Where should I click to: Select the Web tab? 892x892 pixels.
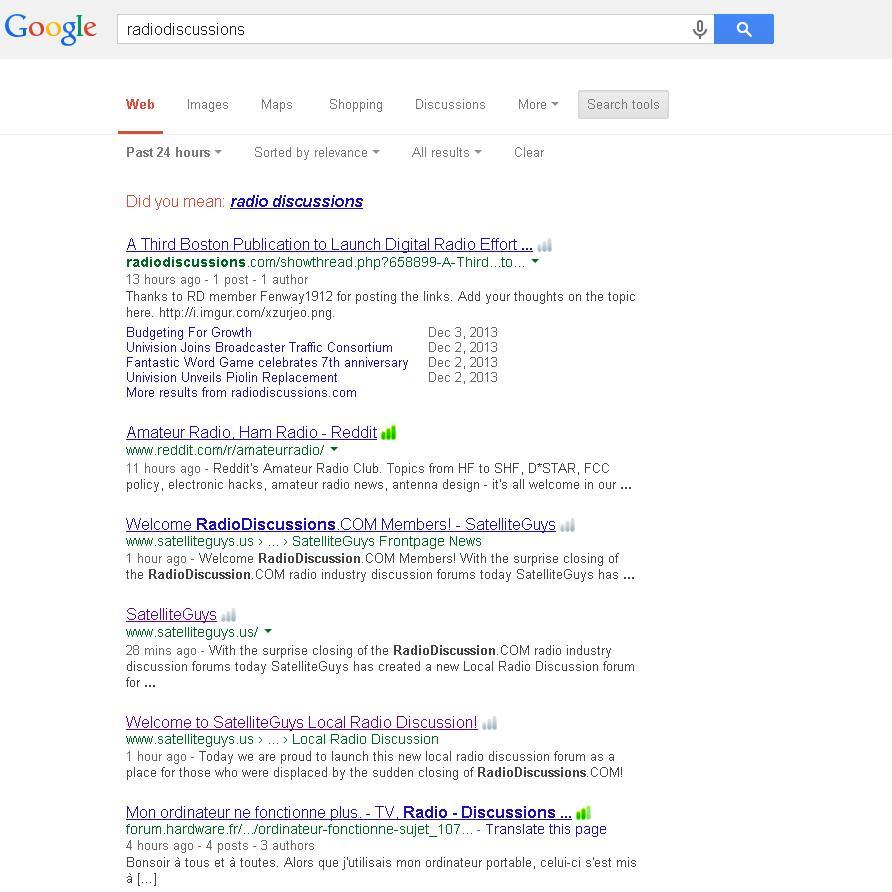click(140, 105)
